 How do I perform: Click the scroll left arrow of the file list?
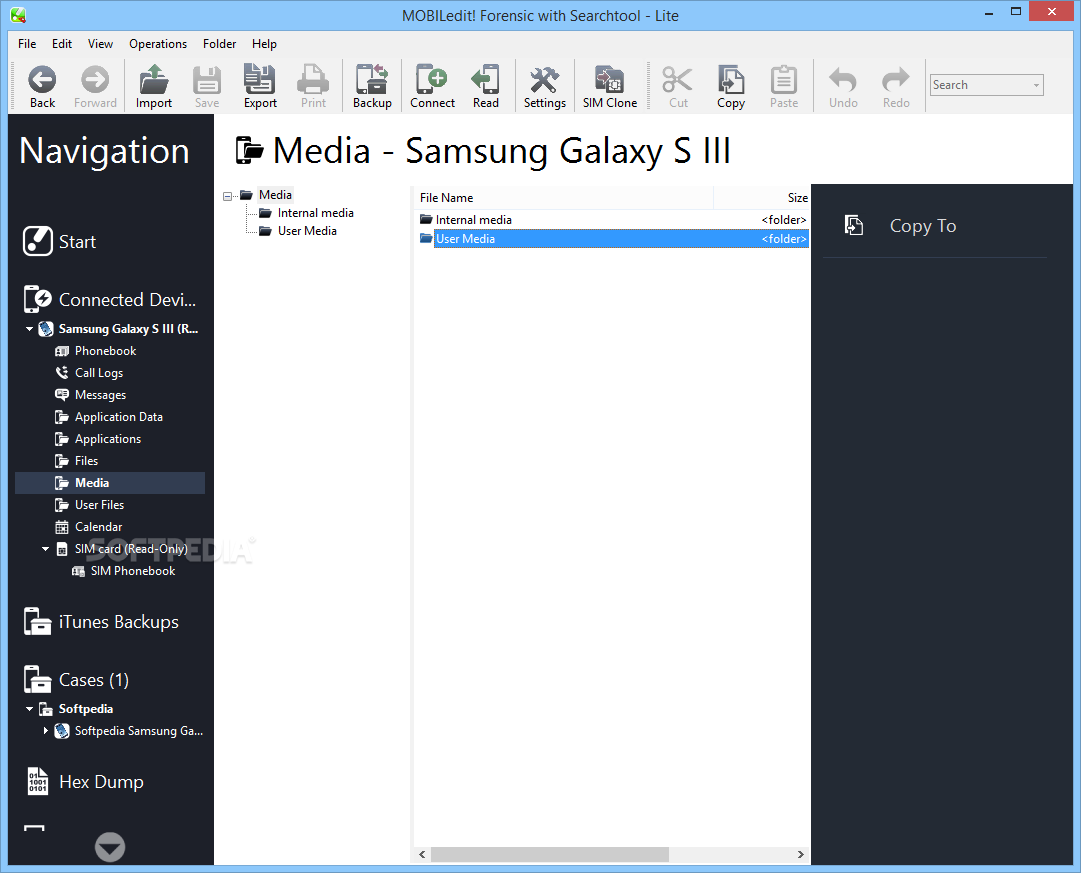(423, 854)
